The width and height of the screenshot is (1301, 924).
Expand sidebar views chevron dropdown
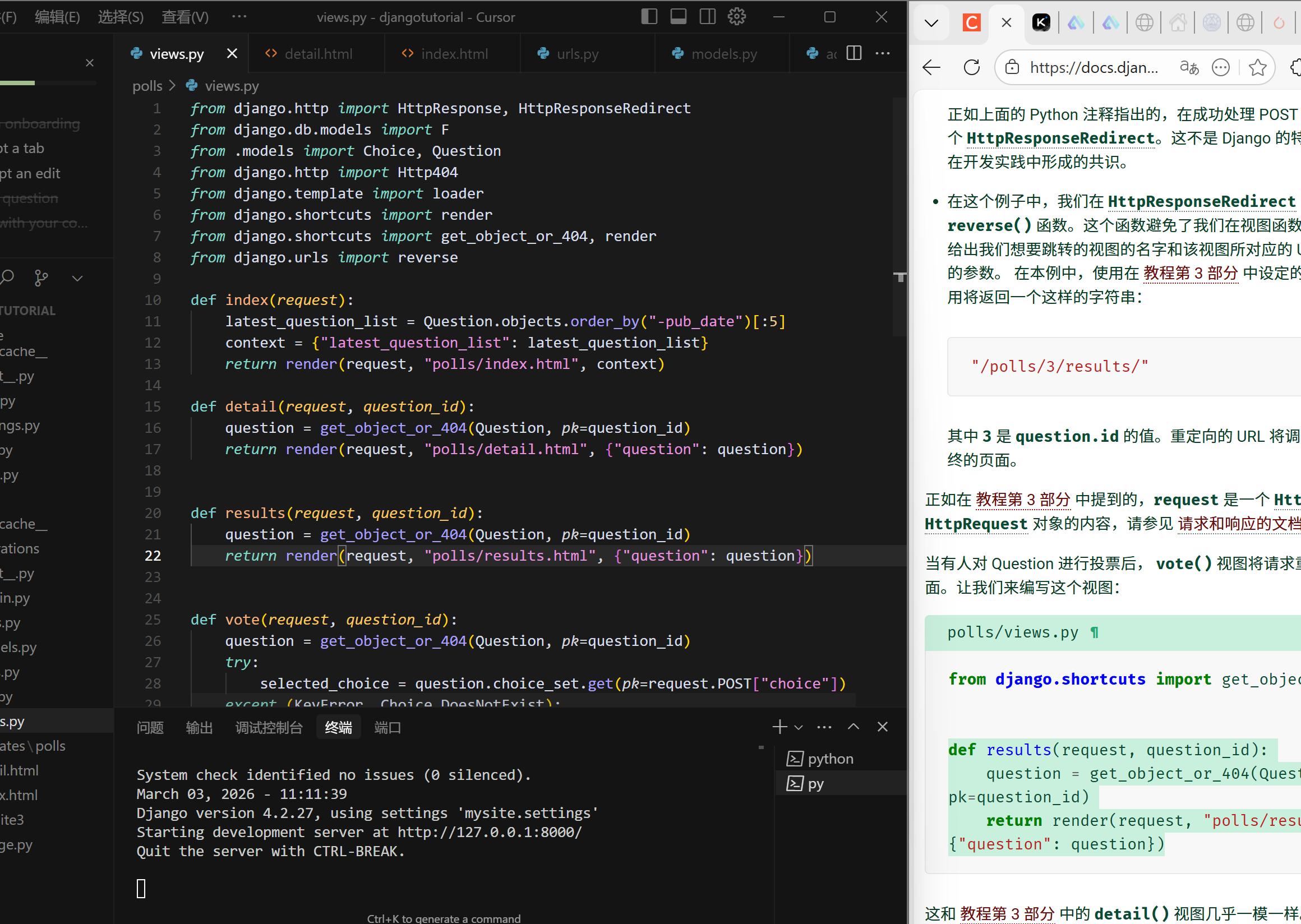coord(77,278)
